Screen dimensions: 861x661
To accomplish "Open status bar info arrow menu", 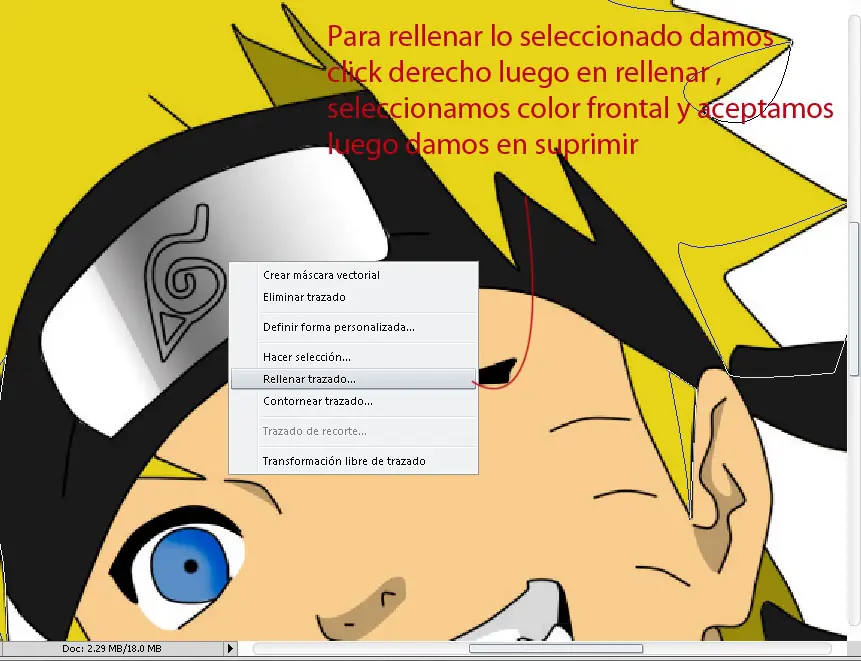I will [x=231, y=649].
